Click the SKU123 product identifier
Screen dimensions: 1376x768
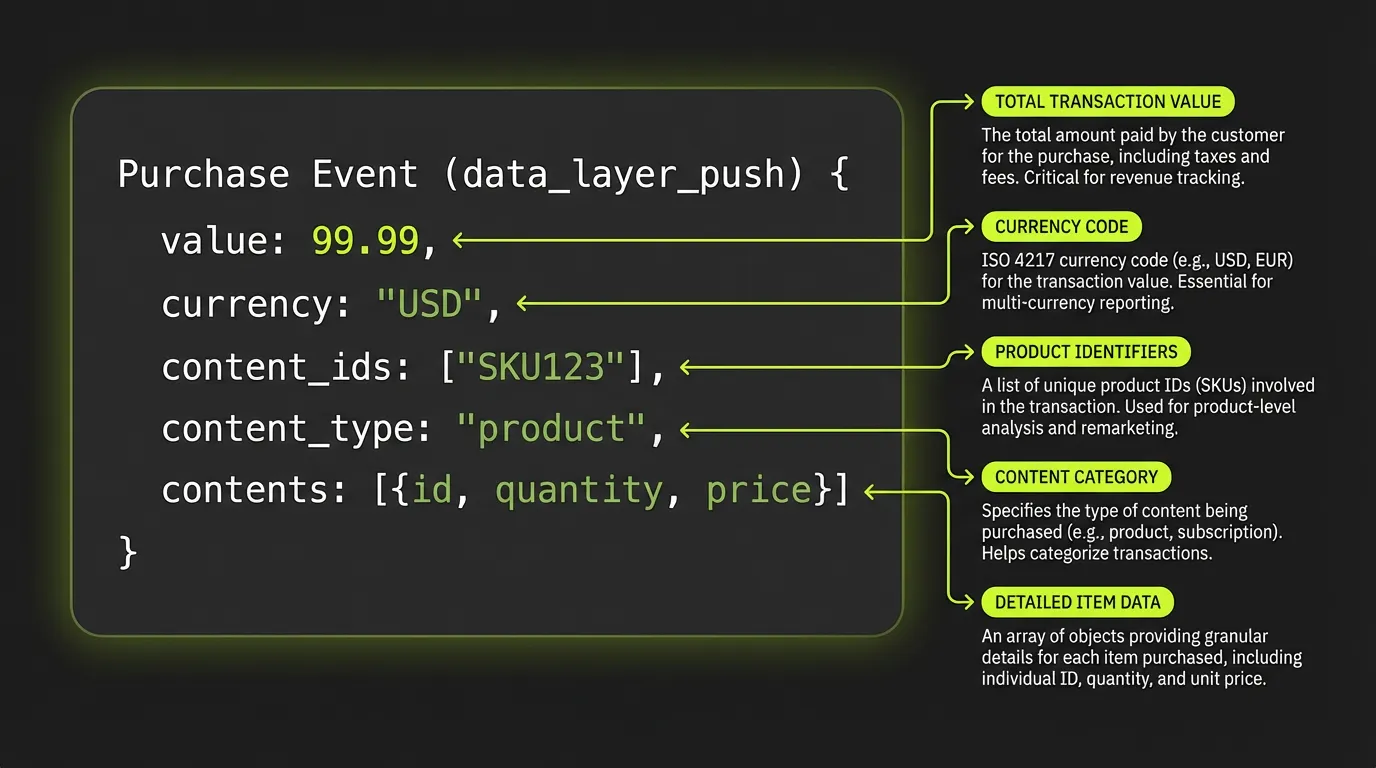tap(543, 366)
